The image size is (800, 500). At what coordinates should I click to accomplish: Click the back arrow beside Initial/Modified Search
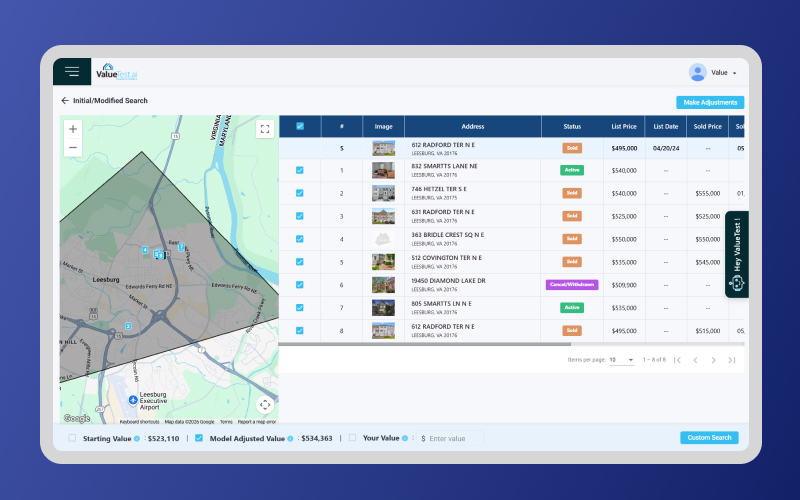coord(65,101)
